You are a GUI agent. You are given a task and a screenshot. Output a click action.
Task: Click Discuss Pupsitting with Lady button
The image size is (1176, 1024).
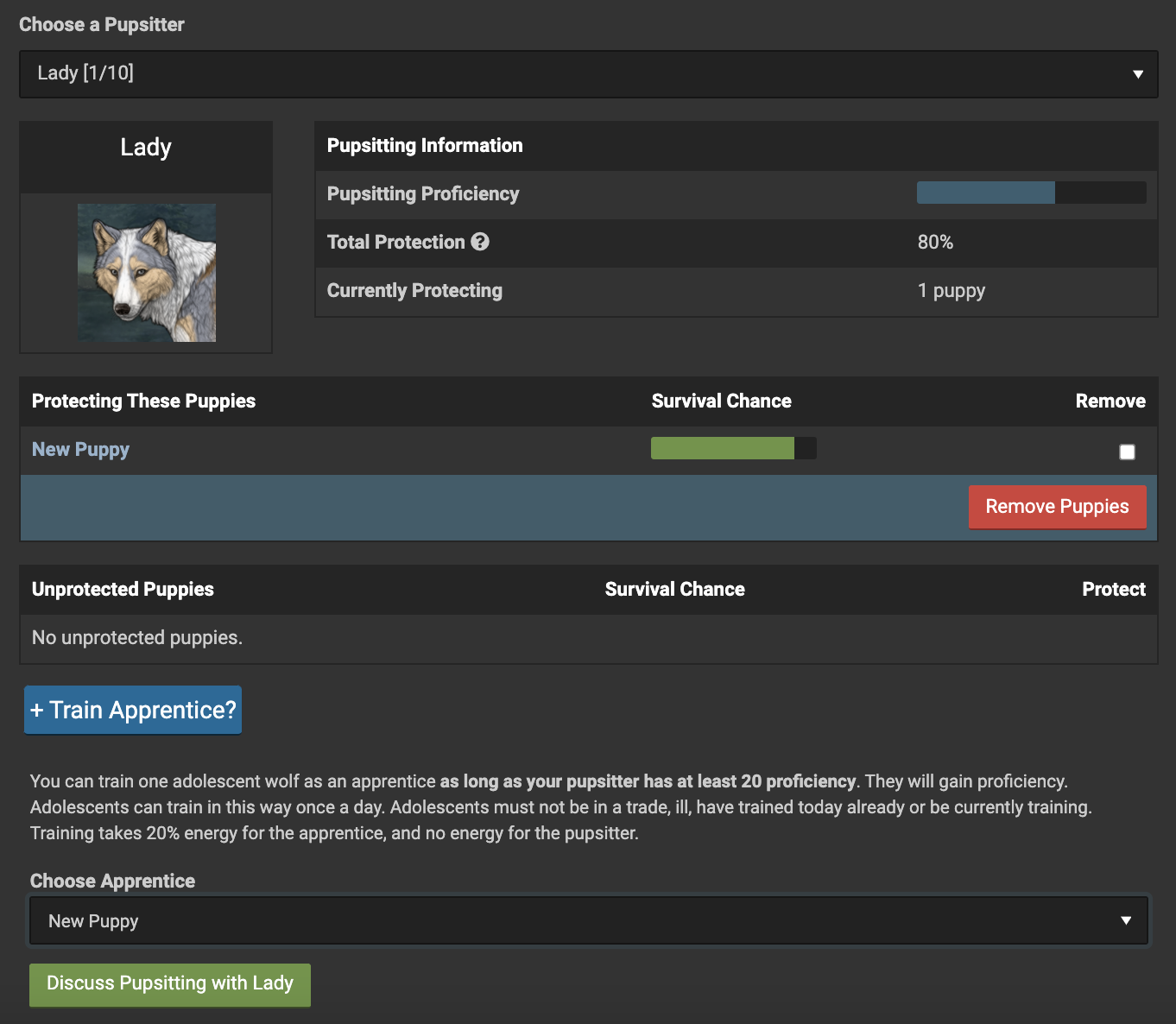tap(170, 984)
